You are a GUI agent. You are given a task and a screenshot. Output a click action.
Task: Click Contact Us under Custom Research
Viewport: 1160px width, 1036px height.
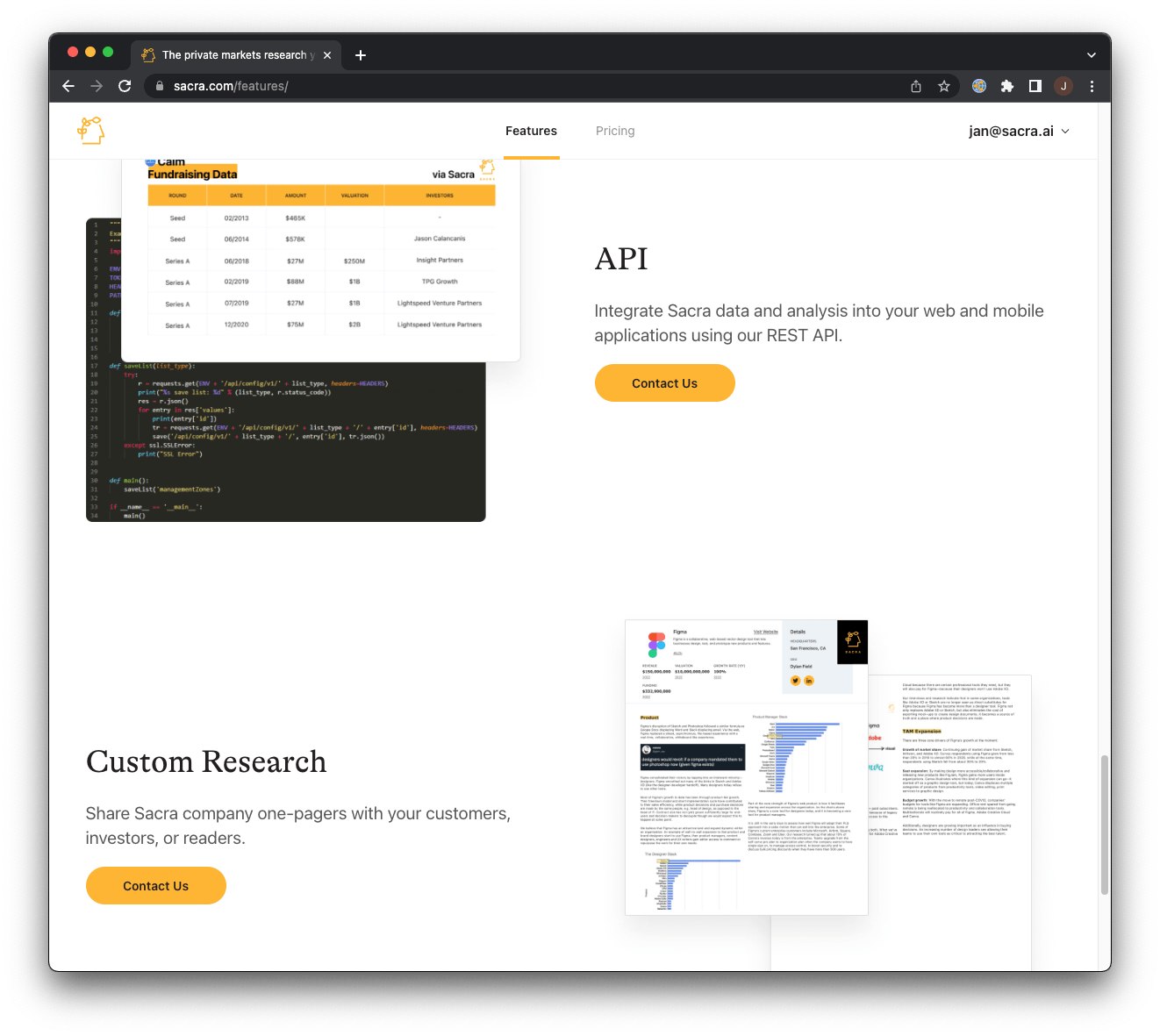(155, 886)
